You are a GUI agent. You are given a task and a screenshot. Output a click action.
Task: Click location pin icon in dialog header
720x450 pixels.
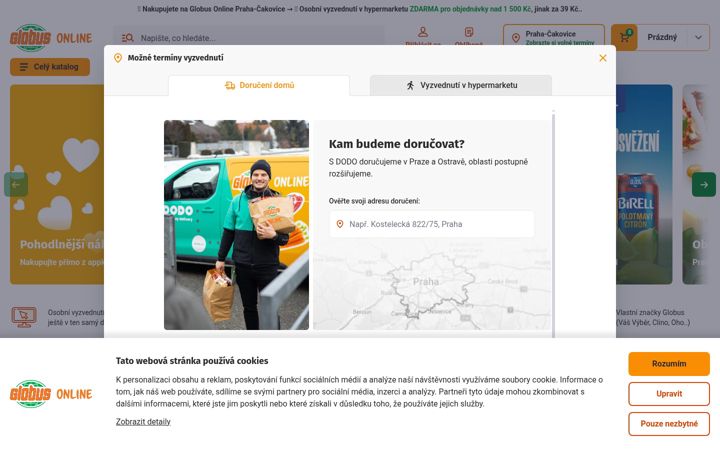[118, 58]
